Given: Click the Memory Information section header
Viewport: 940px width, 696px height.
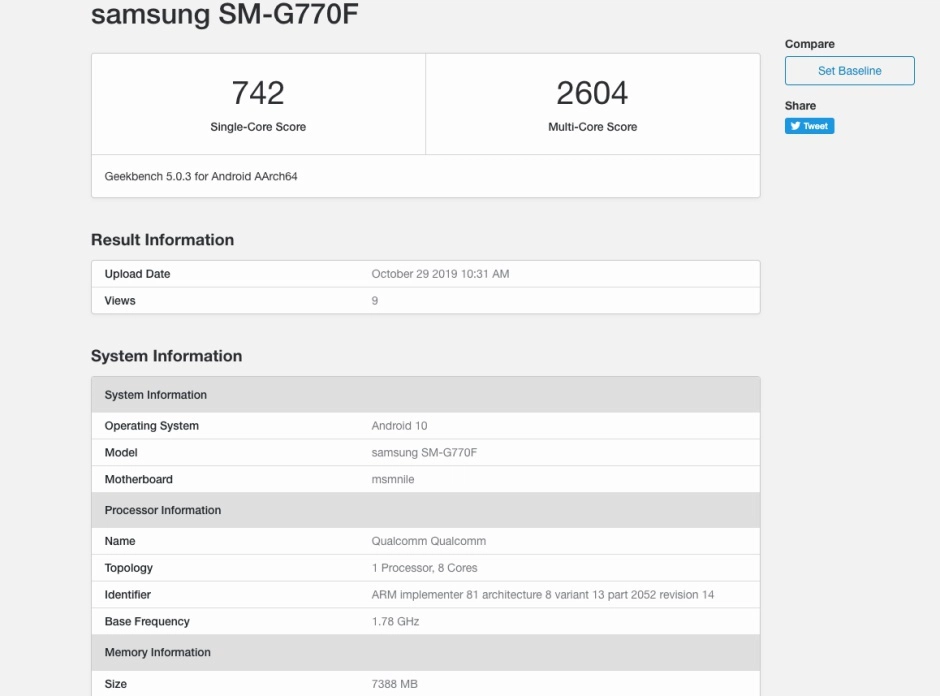Looking at the screenshot, I should click(158, 652).
